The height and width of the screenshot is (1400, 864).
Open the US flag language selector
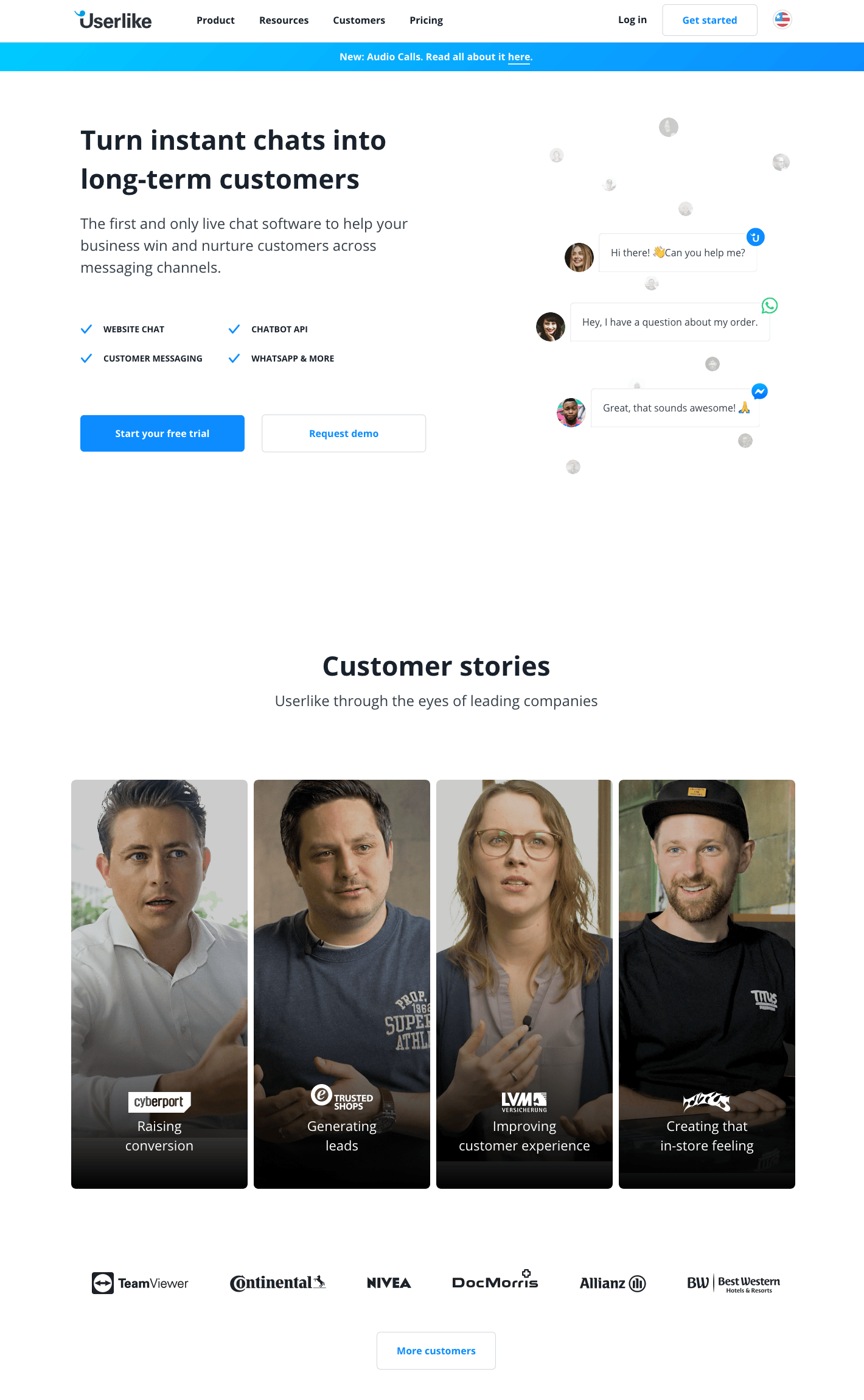(782, 19)
